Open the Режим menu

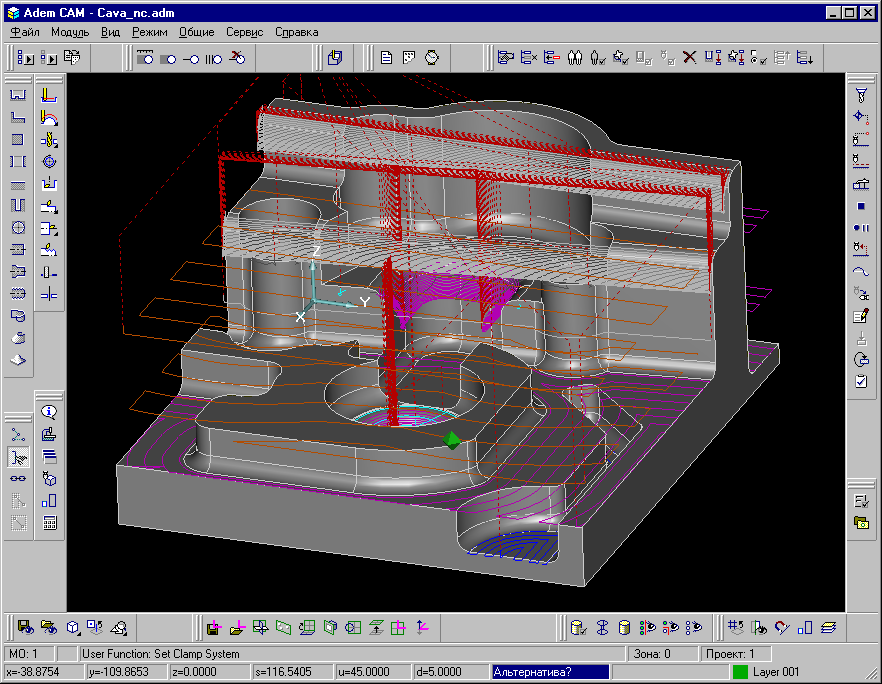(x=150, y=32)
